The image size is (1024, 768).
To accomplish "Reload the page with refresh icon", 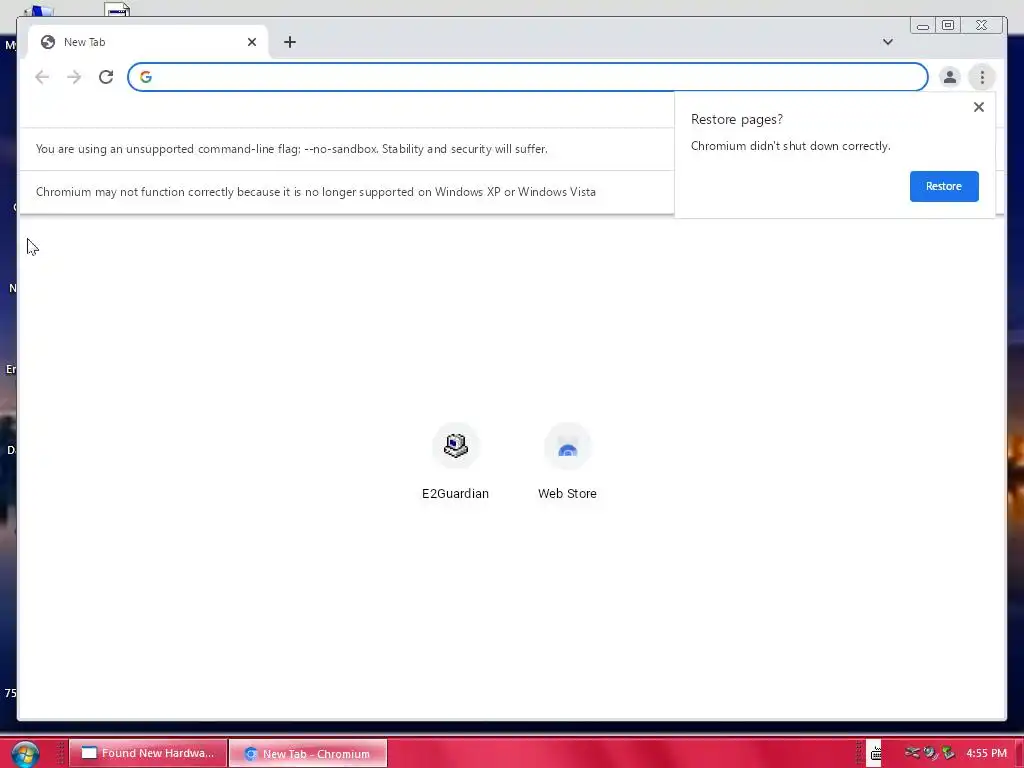I will click(106, 77).
